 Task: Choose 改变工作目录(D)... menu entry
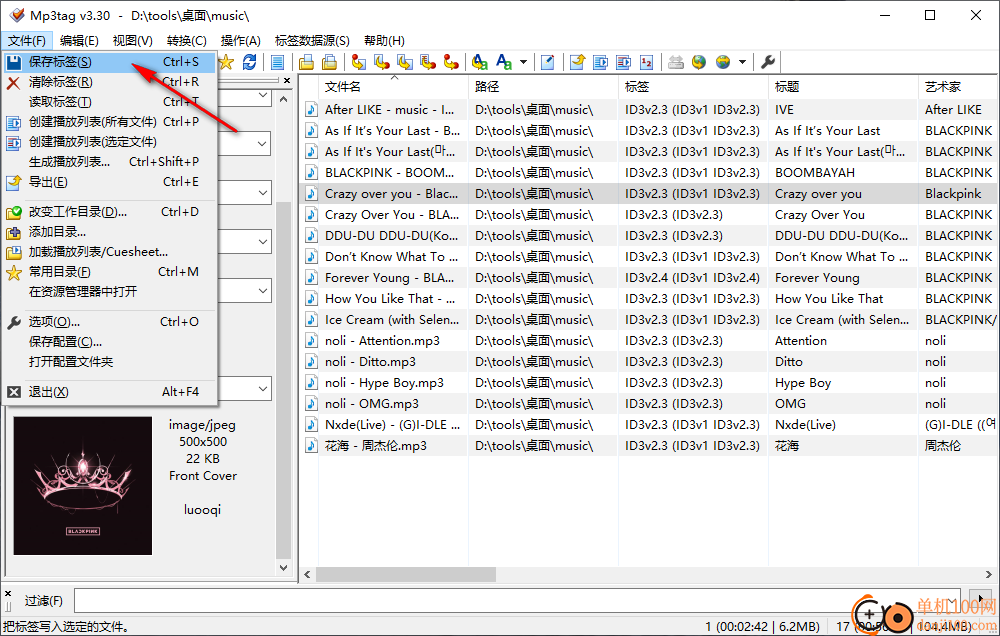point(110,212)
